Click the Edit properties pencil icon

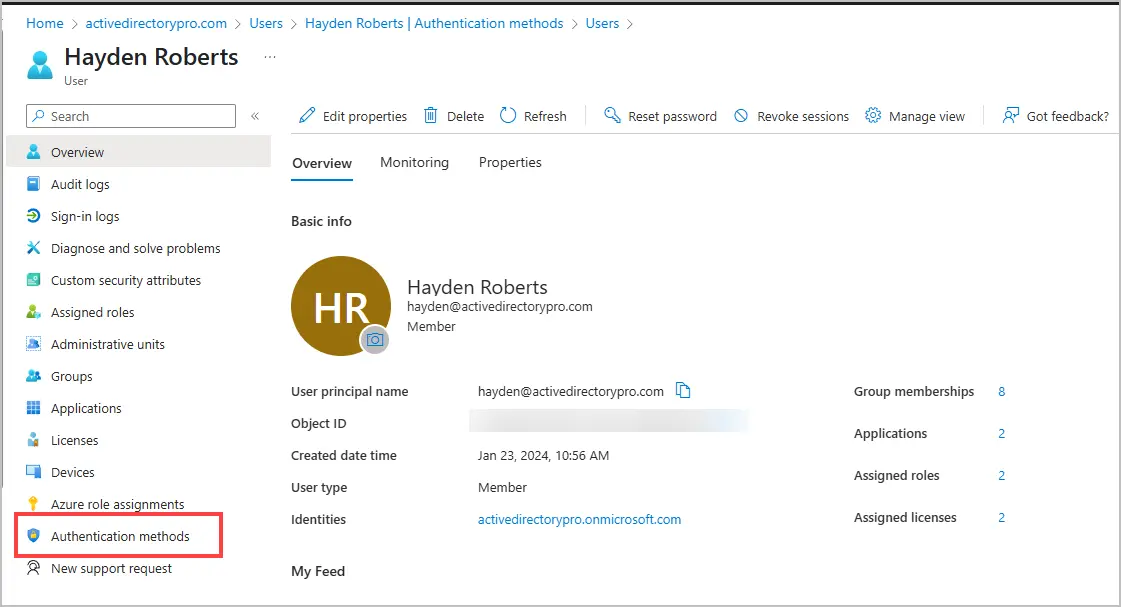(x=308, y=116)
